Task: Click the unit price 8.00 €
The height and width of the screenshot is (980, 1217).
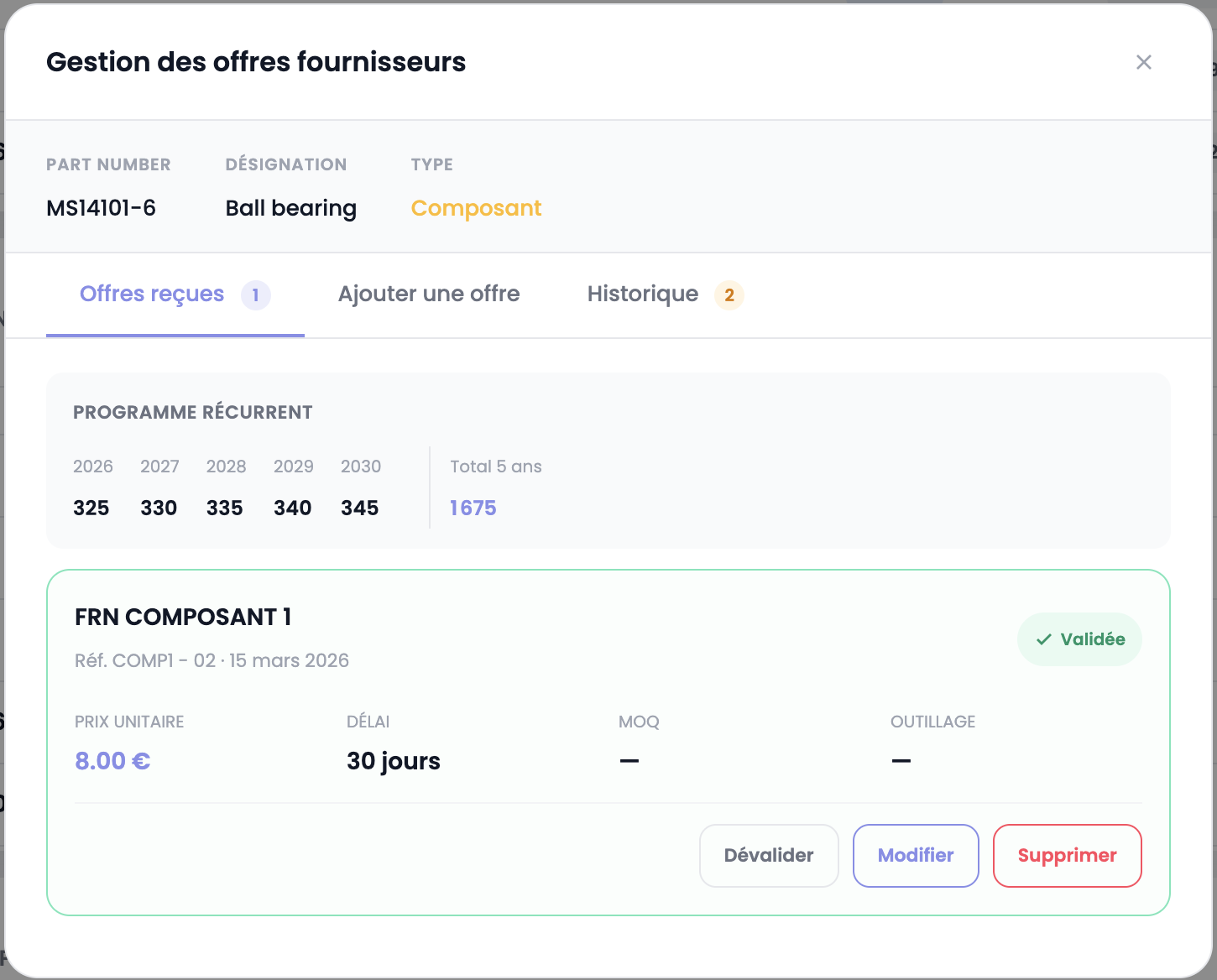Action: [x=112, y=761]
